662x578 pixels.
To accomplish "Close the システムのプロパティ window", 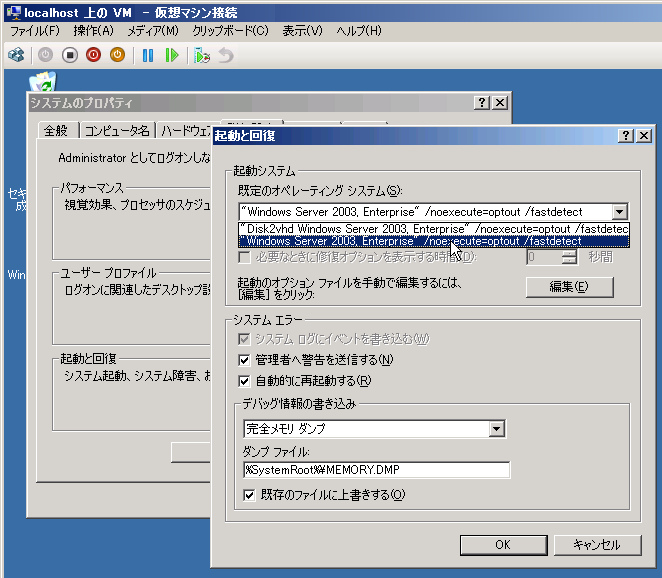I will (500, 103).
